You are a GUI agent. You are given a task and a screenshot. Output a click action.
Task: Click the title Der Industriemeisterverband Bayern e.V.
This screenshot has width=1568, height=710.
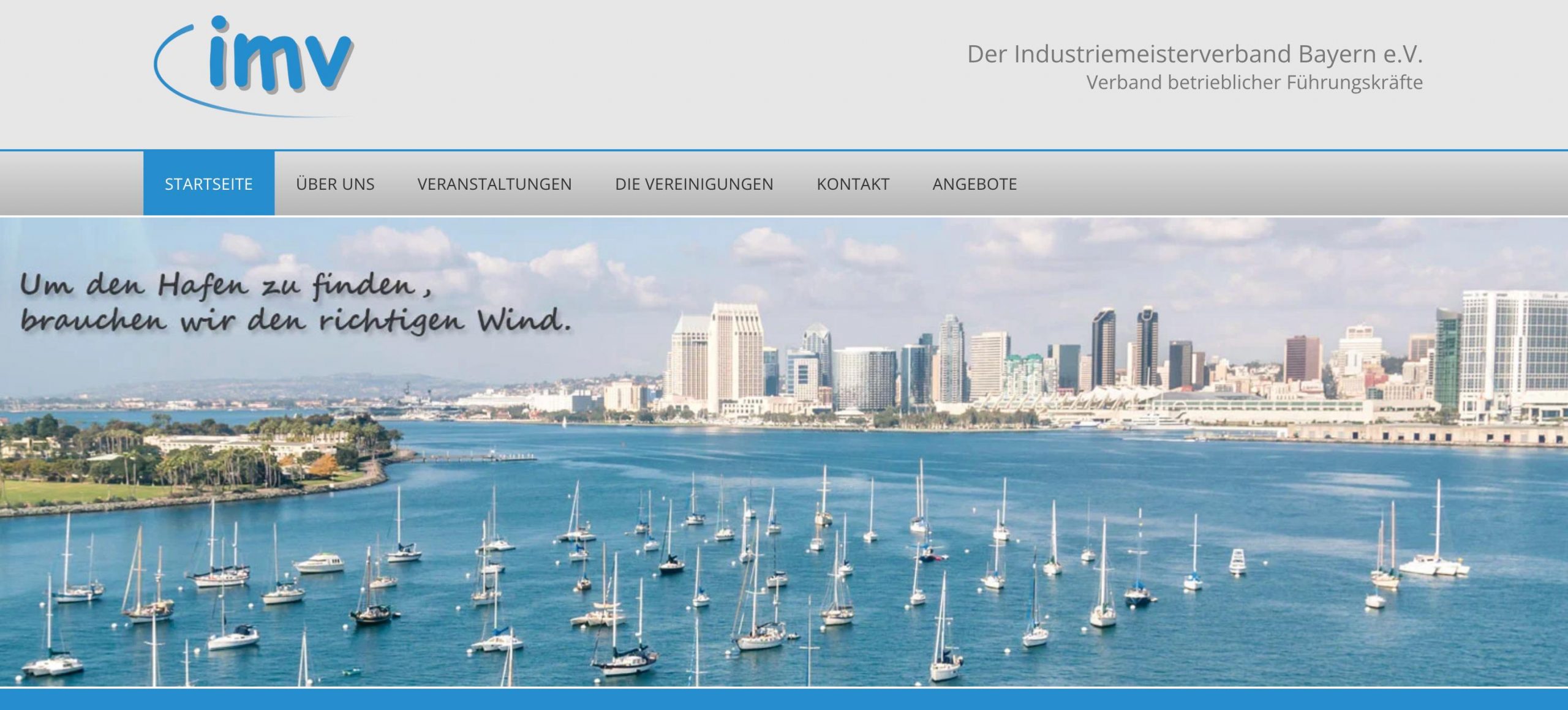1194,54
